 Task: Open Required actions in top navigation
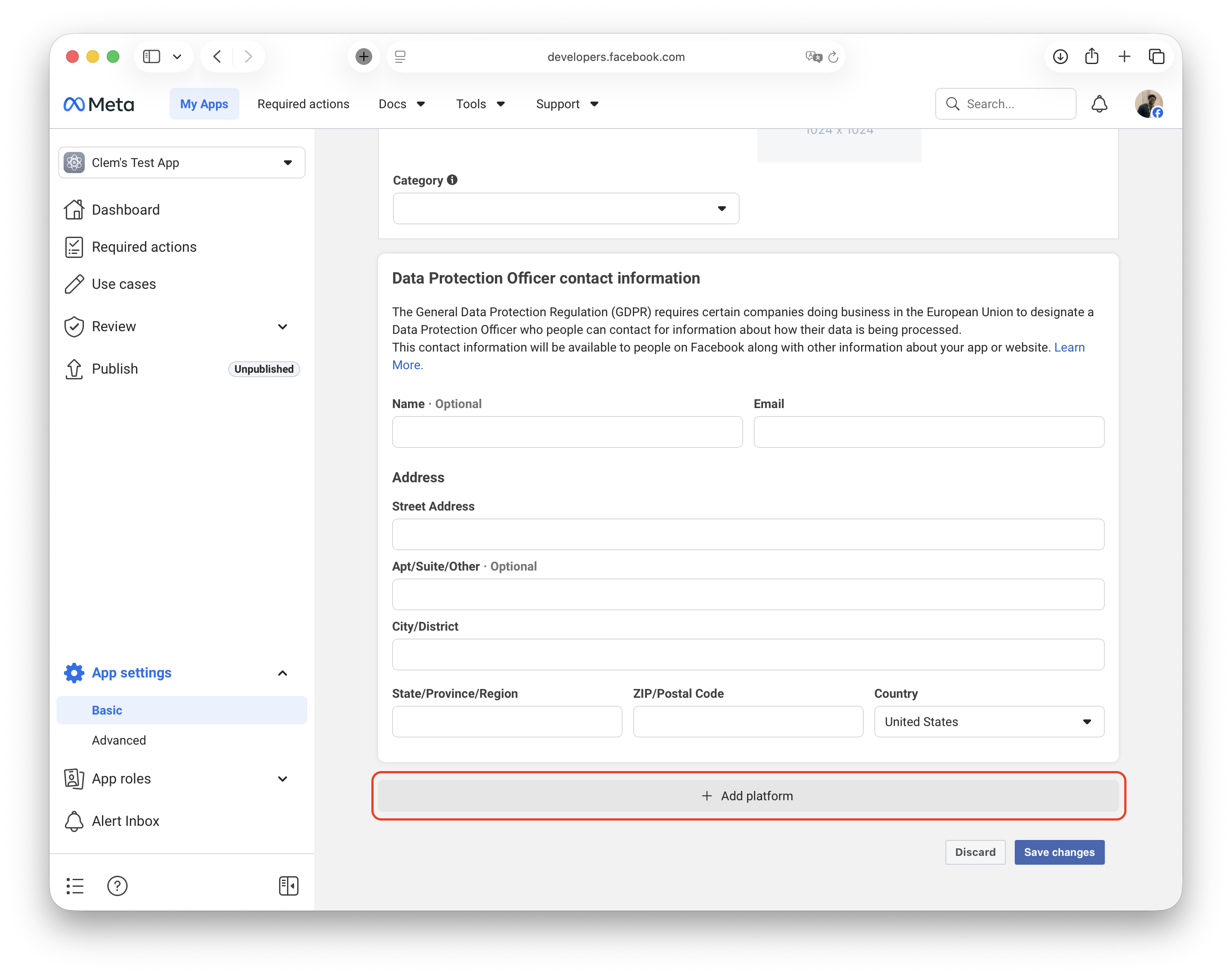pyautogui.click(x=303, y=104)
